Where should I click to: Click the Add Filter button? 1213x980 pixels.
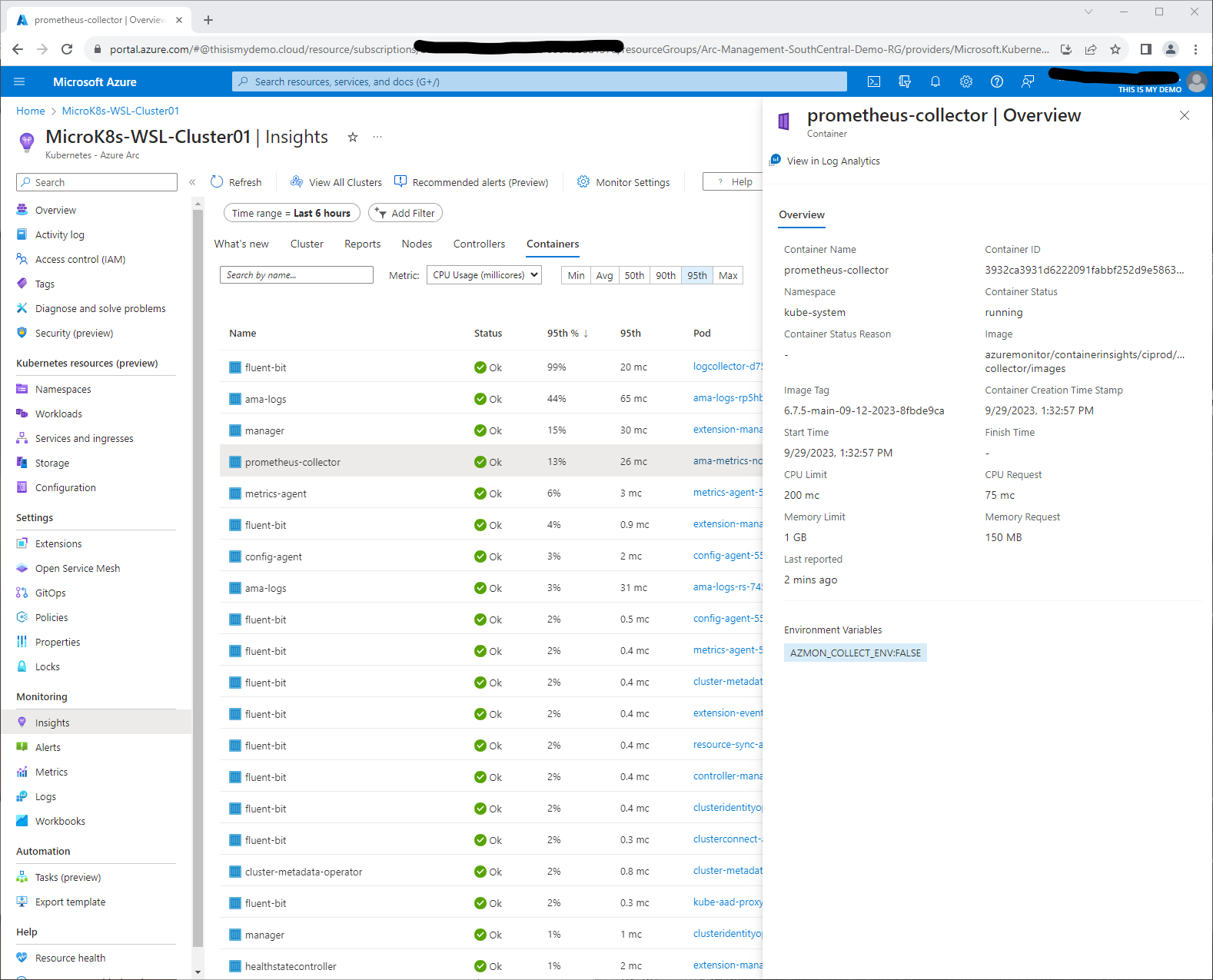tap(405, 213)
